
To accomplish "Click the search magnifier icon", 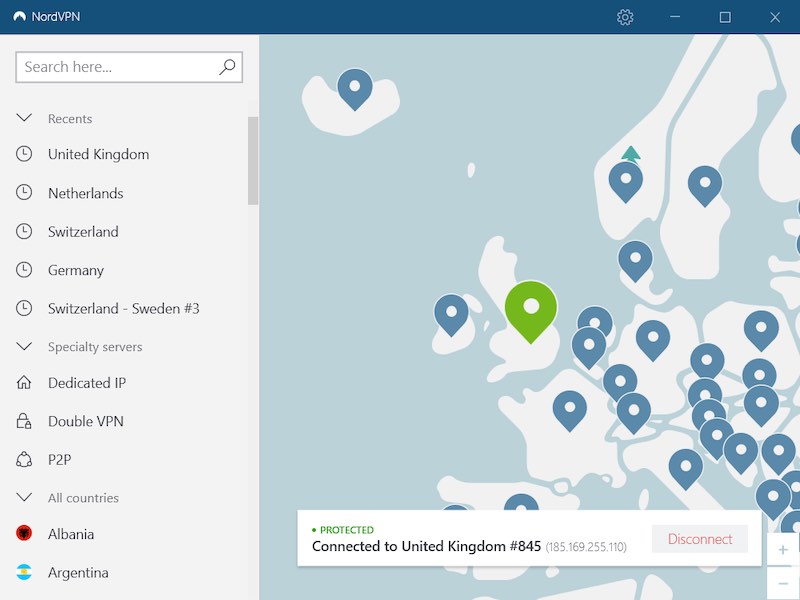I will point(227,67).
